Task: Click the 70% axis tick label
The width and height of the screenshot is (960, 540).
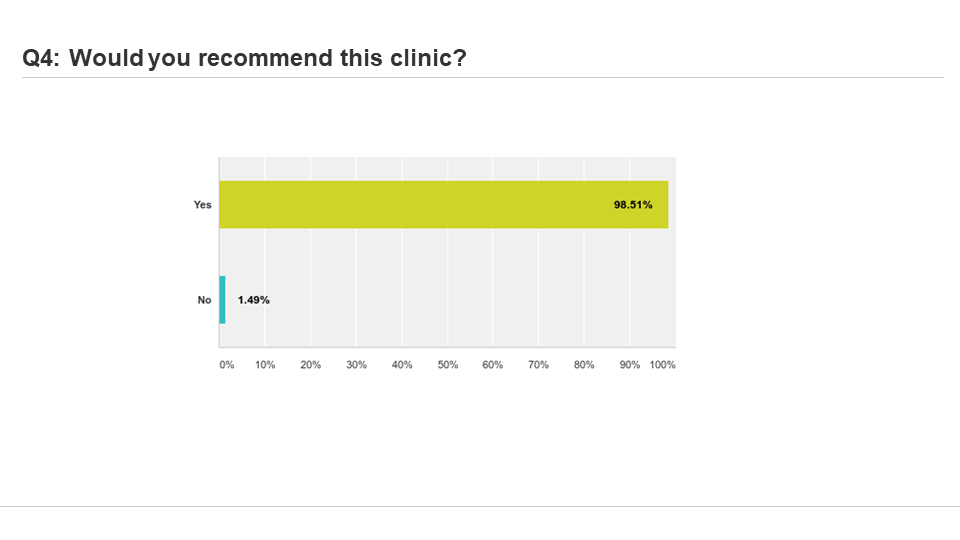Action: pos(538,365)
